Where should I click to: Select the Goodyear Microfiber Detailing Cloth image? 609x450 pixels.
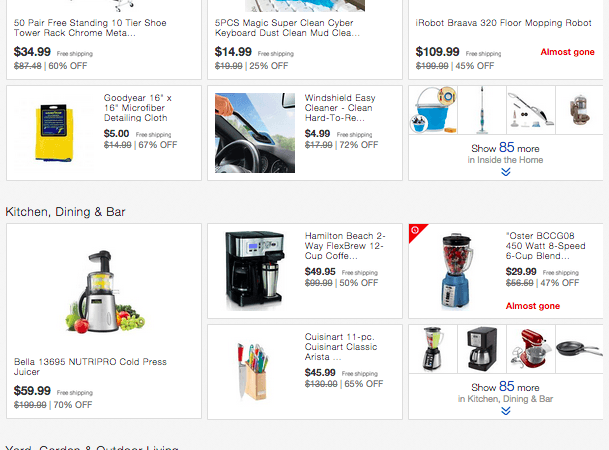click(x=54, y=133)
